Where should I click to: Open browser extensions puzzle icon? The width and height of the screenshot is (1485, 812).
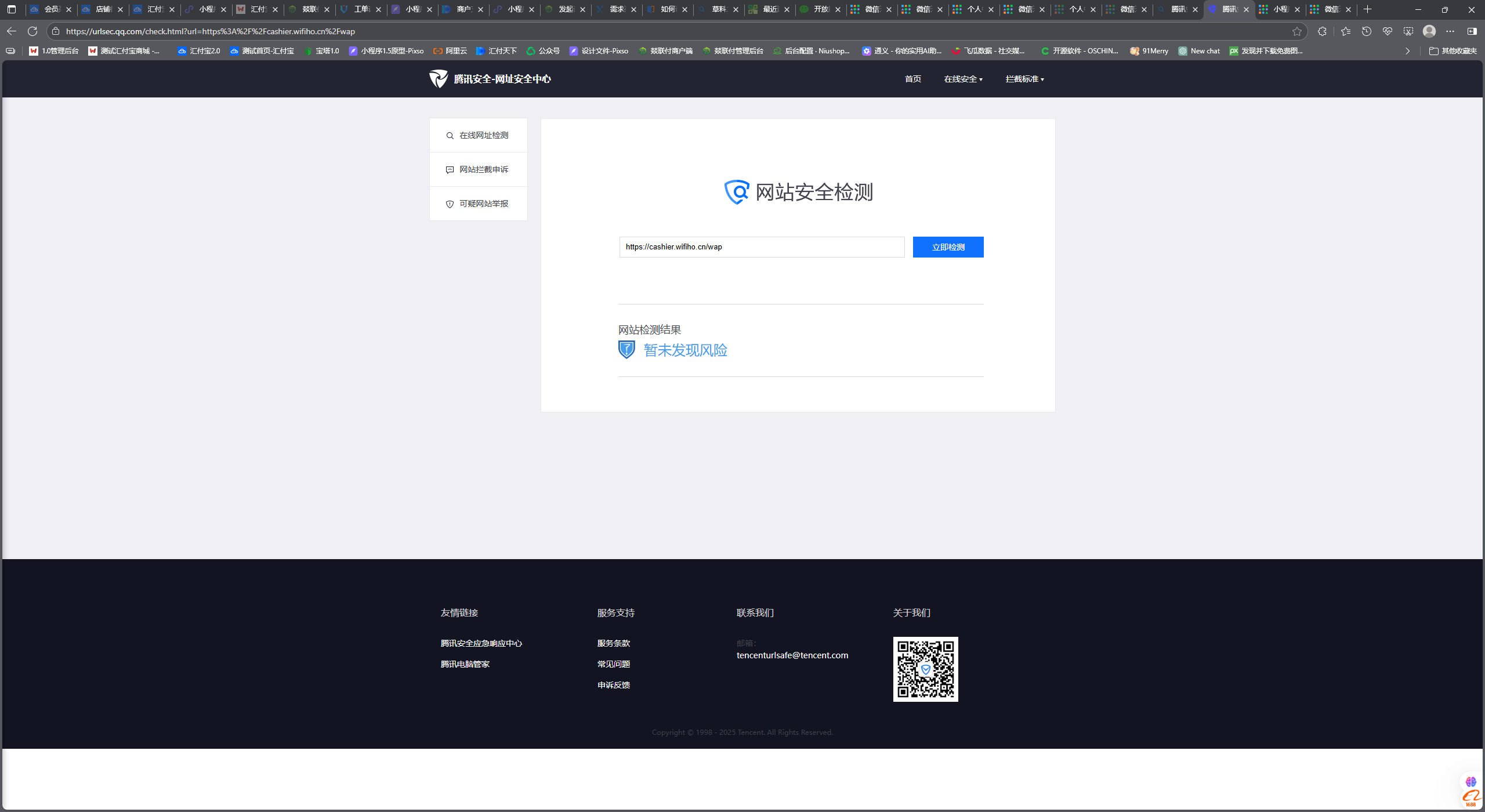coord(1322,31)
